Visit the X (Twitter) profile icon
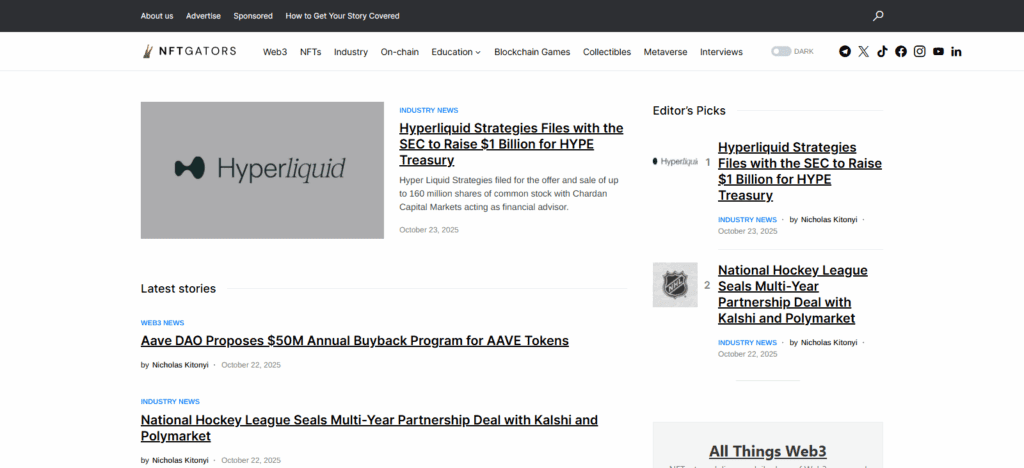 [864, 52]
